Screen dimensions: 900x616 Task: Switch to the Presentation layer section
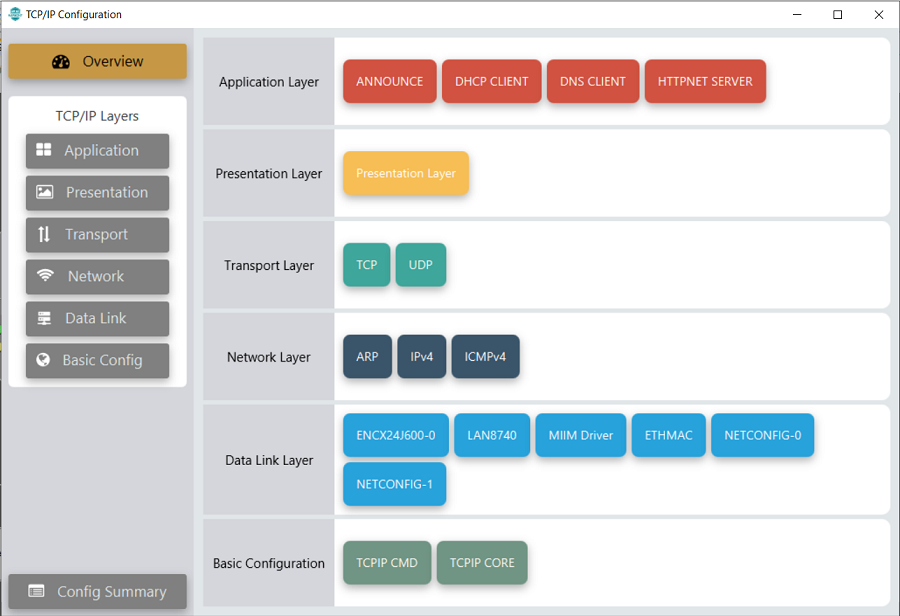[98, 193]
